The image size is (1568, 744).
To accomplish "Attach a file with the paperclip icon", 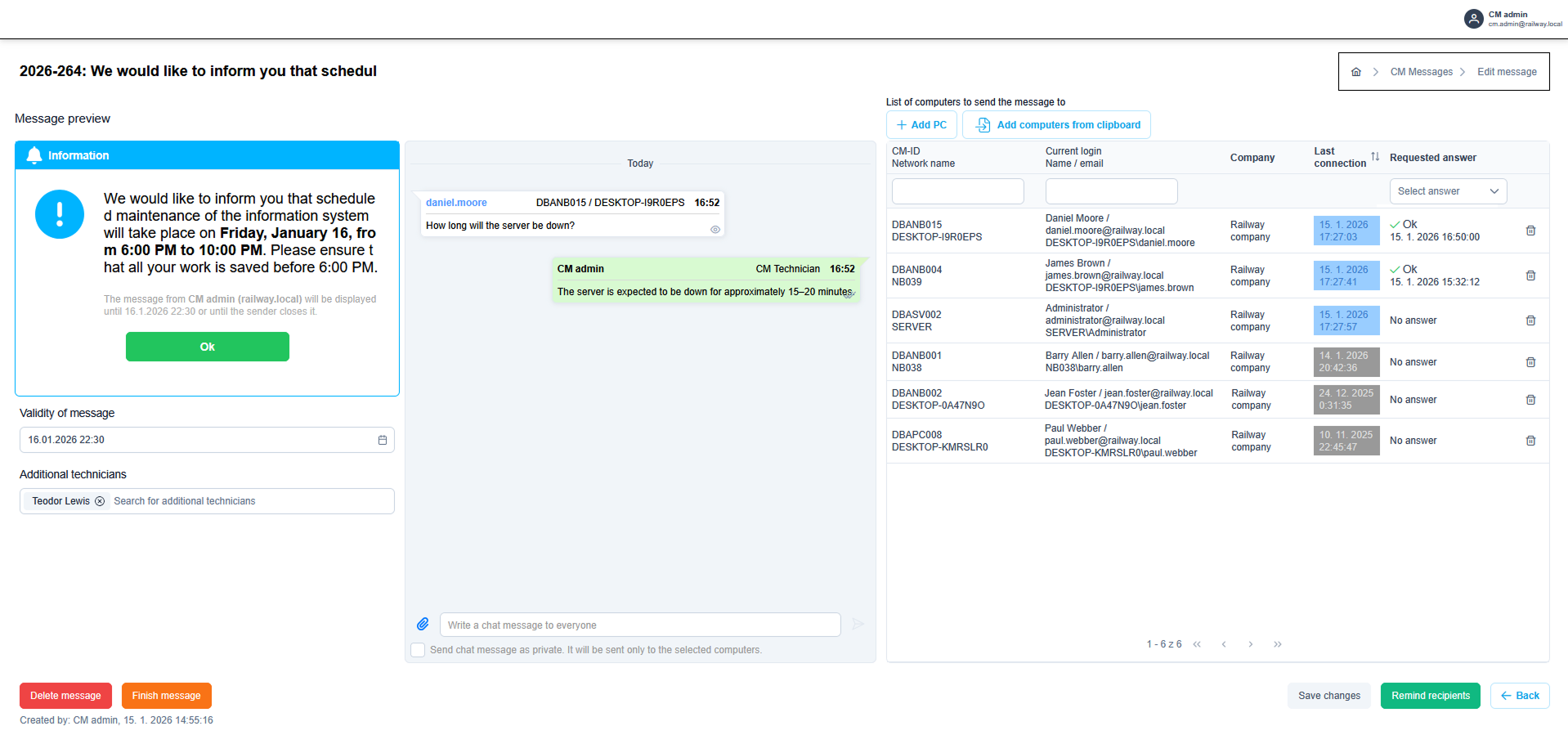I will tap(423, 624).
